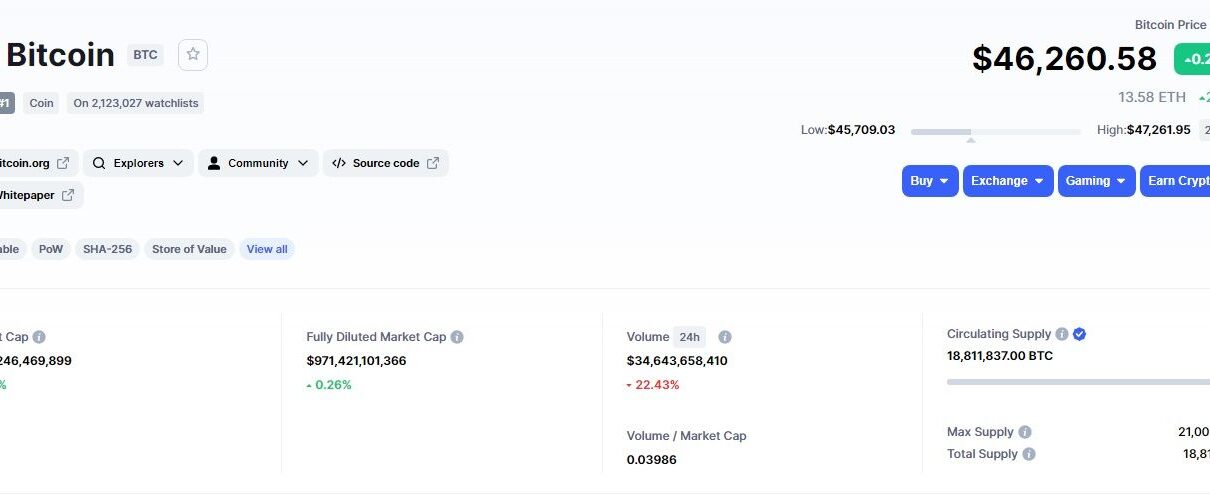Click the 0.03986 Volume / Market Cap value
The height and width of the screenshot is (500, 1210).
652,460
